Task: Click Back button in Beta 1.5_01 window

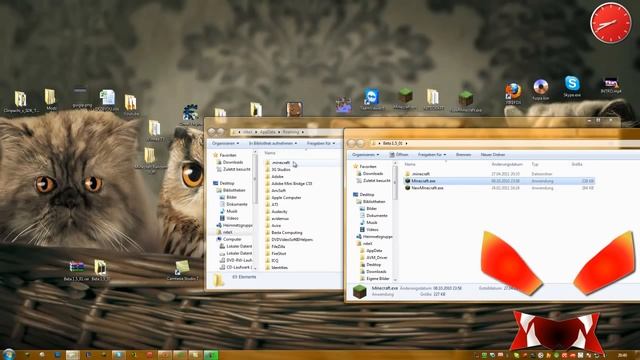Action: click(352, 143)
